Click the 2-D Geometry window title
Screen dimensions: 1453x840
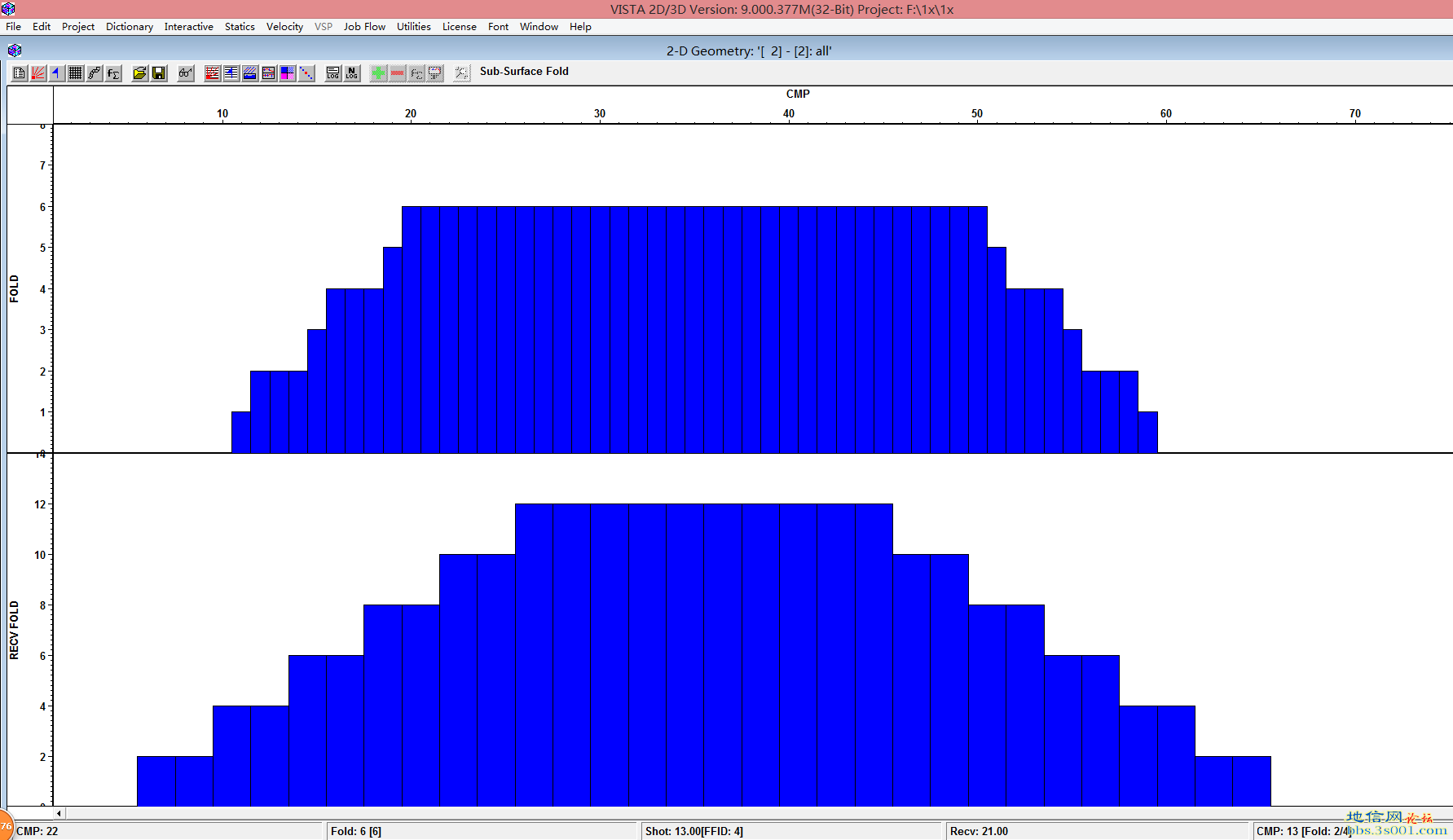[749, 51]
